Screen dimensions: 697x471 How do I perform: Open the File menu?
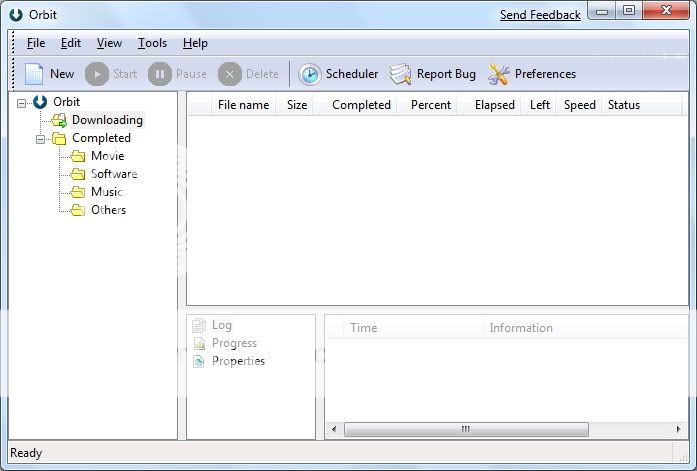(x=36, y=43)
